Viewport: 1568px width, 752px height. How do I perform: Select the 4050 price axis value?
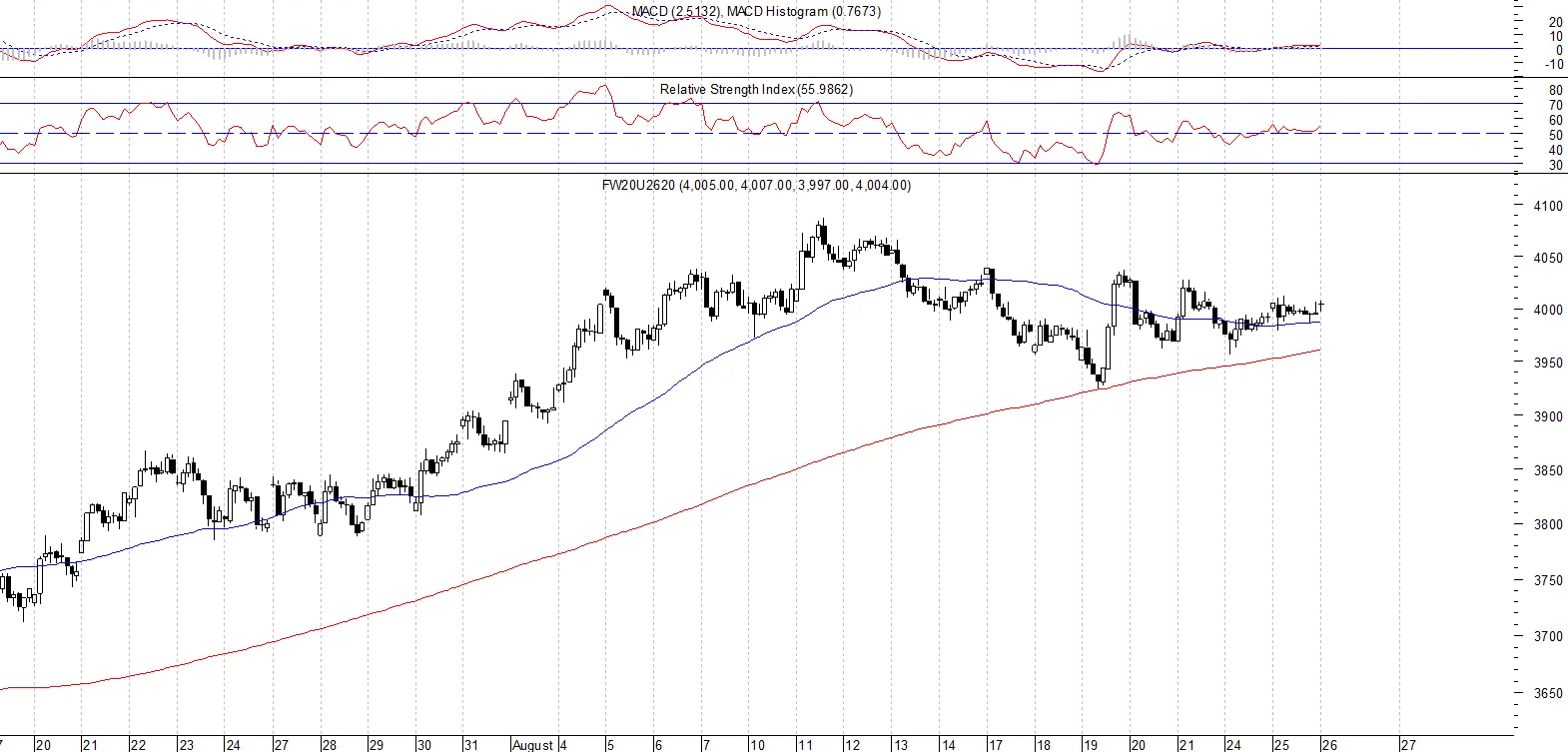(1548, 258)
